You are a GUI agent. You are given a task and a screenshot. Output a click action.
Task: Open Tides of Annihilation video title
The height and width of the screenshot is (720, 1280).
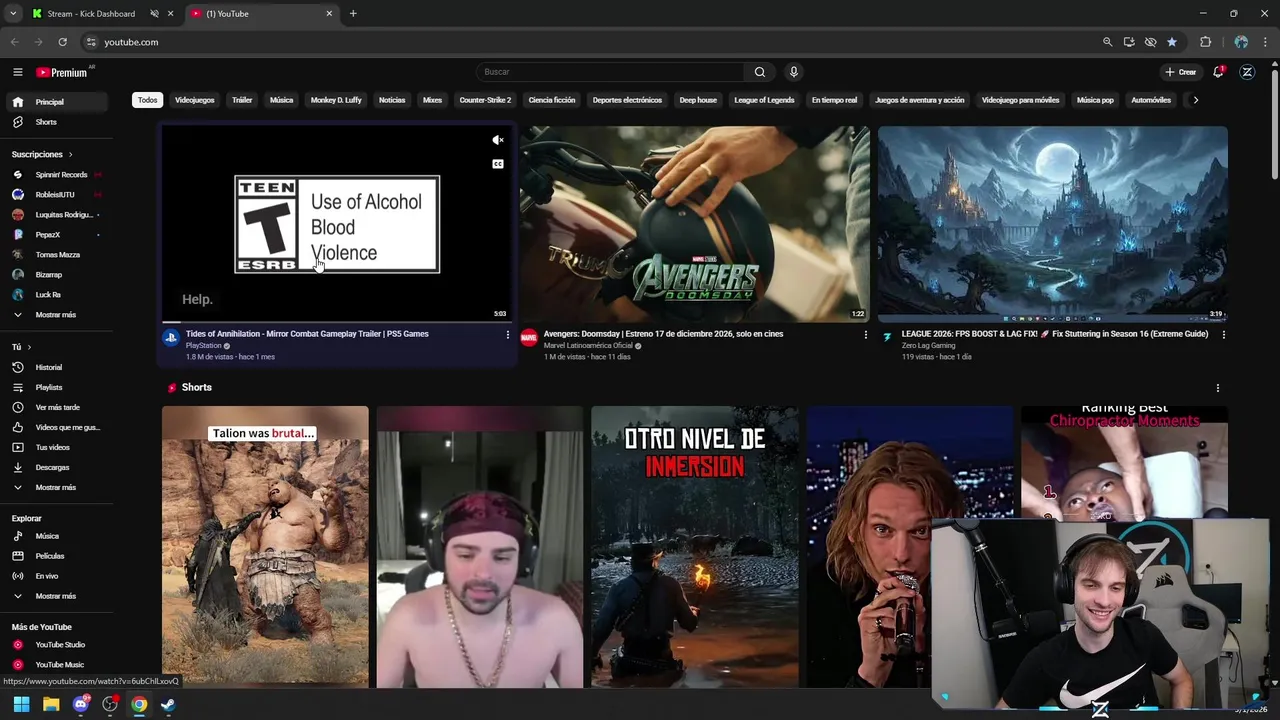tap(307, 334)
